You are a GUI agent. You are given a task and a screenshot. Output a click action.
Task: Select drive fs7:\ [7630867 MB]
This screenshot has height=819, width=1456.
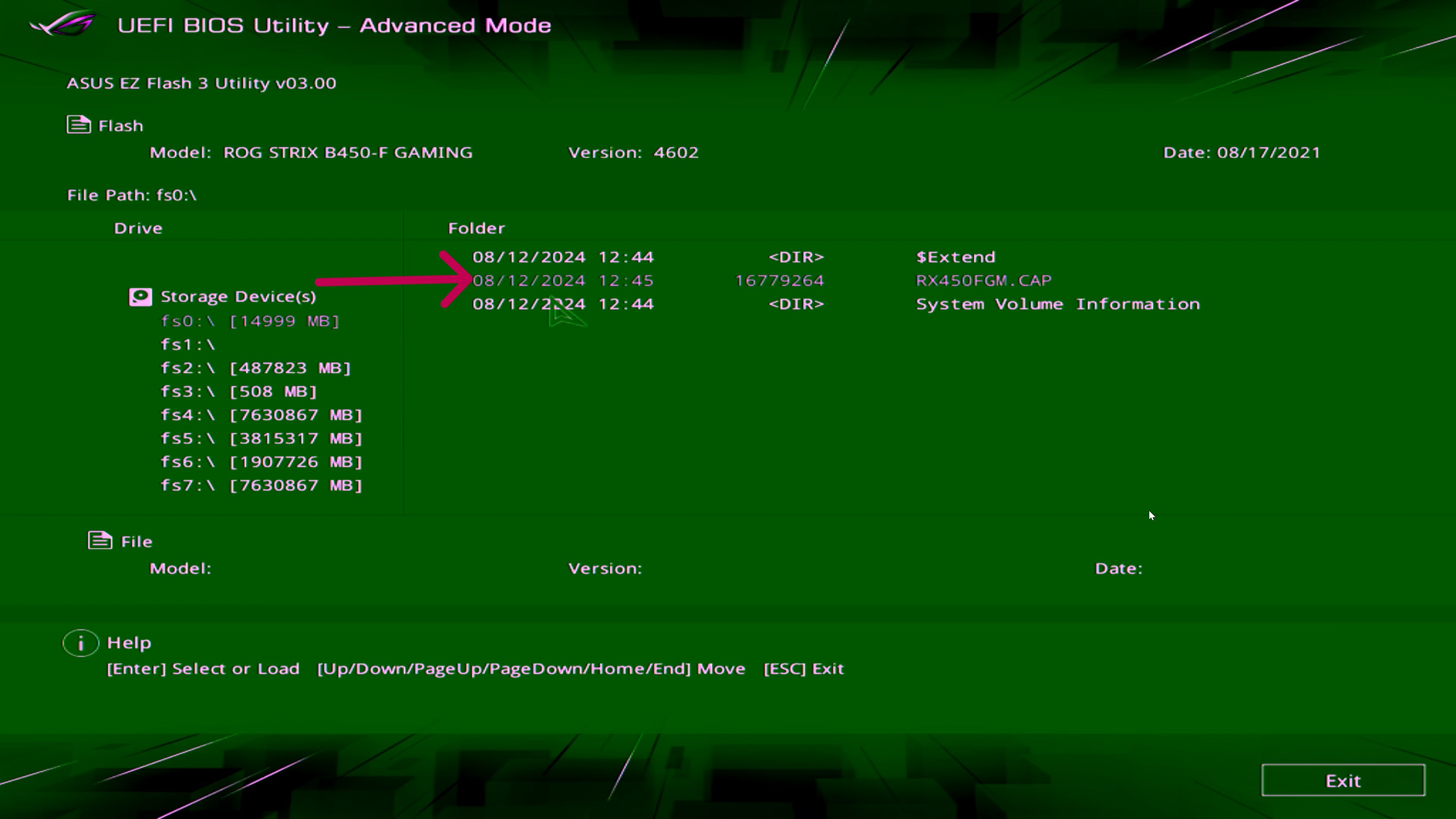pyautogui.click(x=261, y=485)
